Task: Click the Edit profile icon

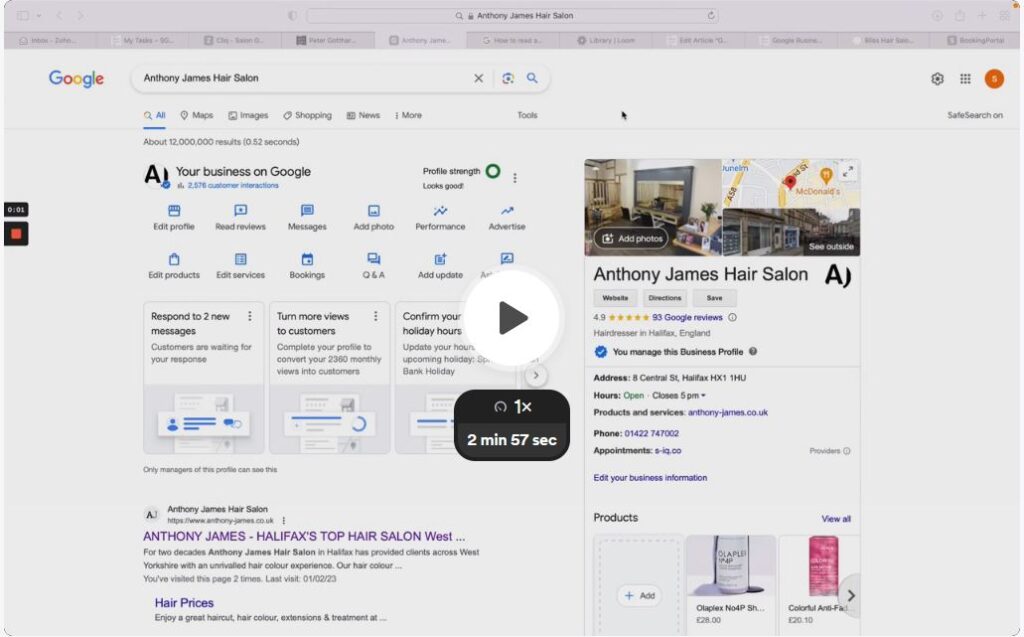Action: point(174,210)
